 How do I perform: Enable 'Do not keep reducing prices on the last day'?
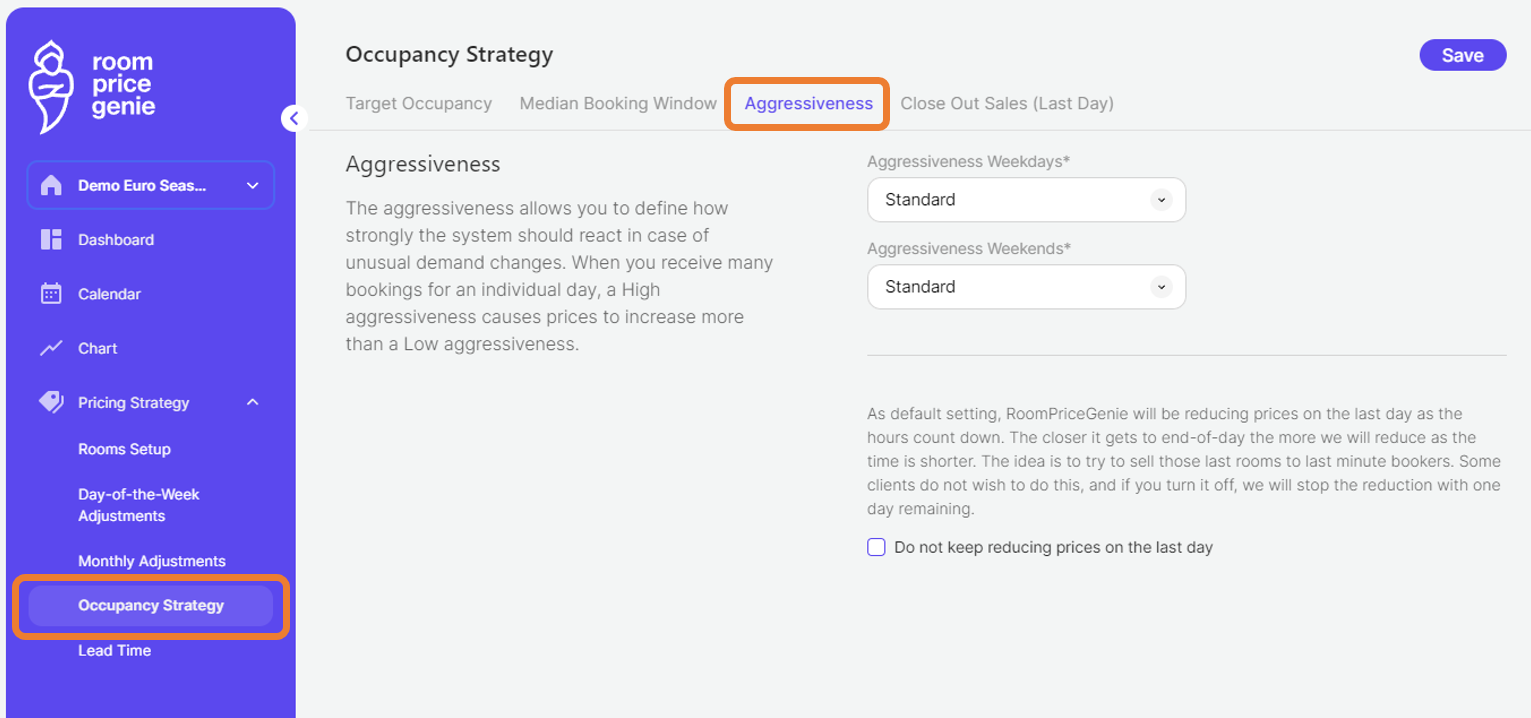(x=876, y=547)
